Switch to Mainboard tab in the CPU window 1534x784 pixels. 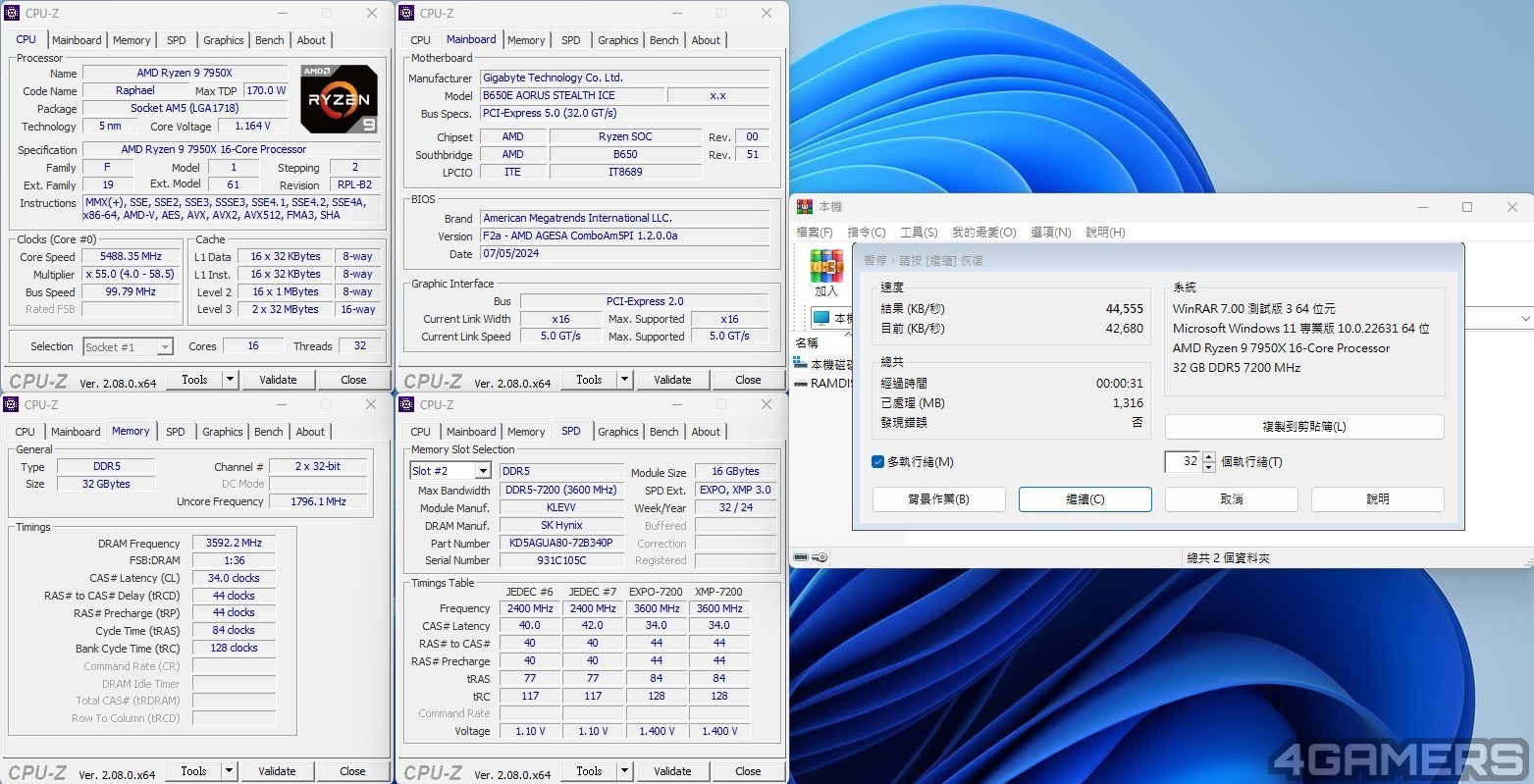pyautogui.click(x=77, y=40)
